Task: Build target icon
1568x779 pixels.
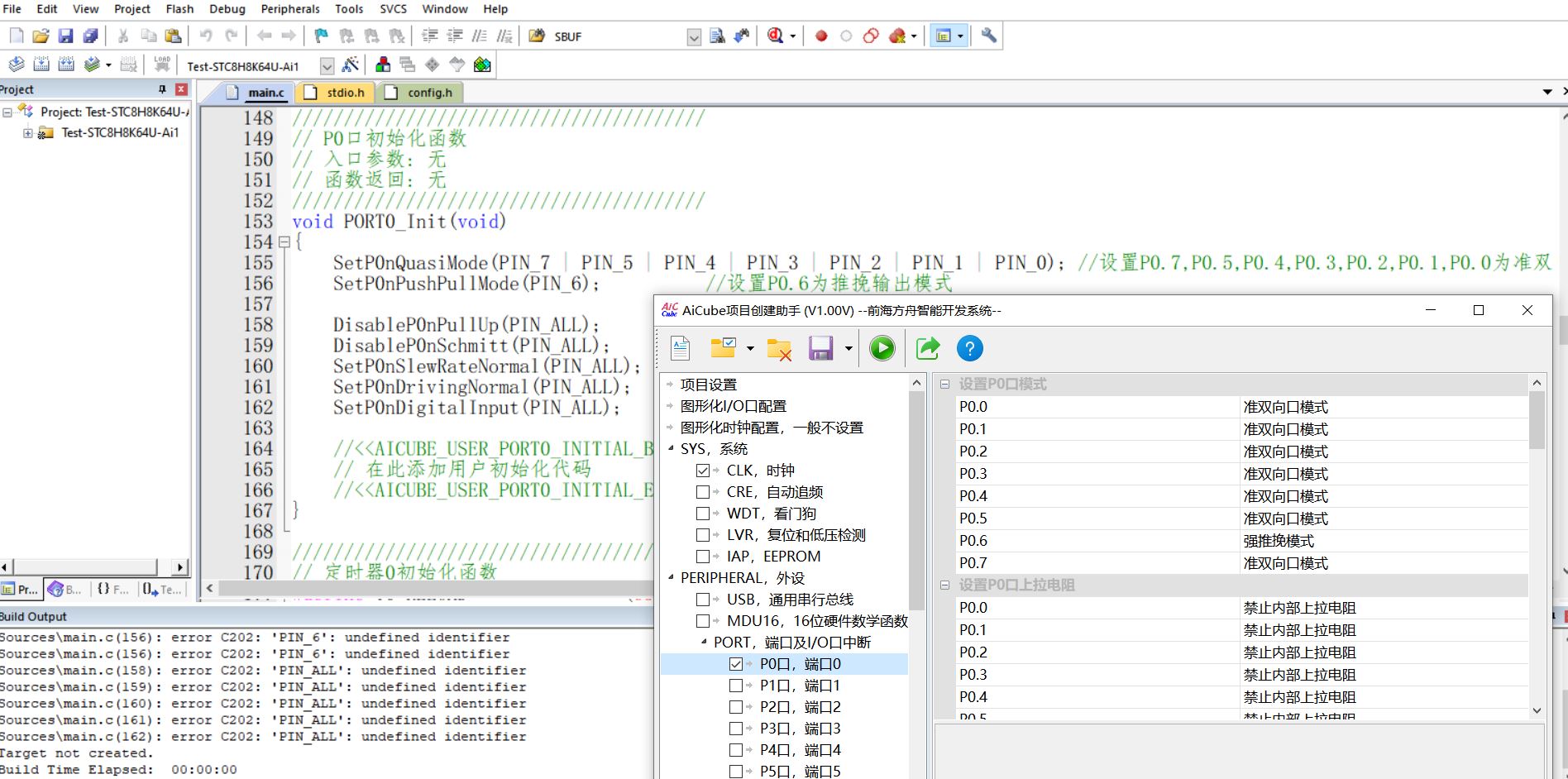Action: click(x=41, y=65)
